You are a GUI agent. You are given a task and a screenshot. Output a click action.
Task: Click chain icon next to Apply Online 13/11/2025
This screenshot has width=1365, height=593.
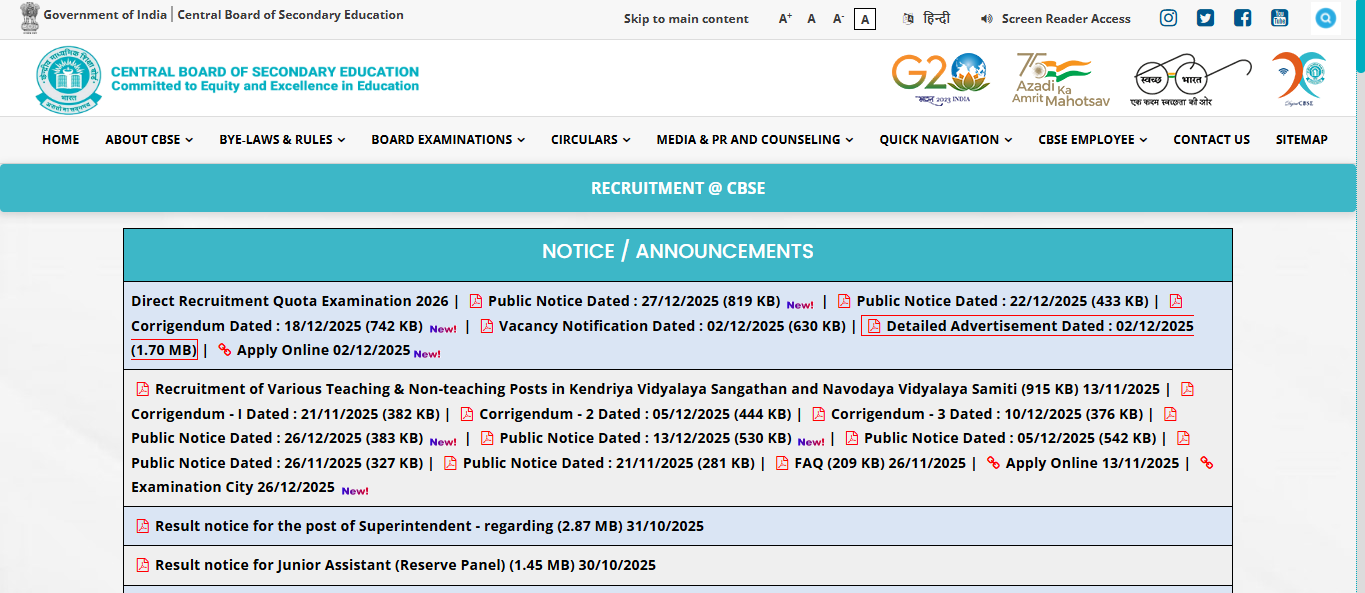click(x=994, y=462)
